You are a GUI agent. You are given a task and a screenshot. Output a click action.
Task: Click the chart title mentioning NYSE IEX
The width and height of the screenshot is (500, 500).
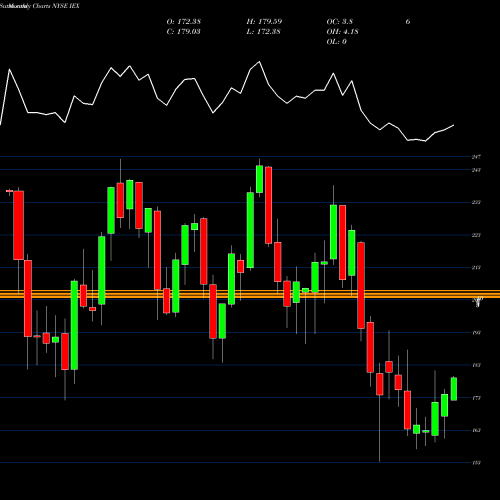tap(40, 6)
